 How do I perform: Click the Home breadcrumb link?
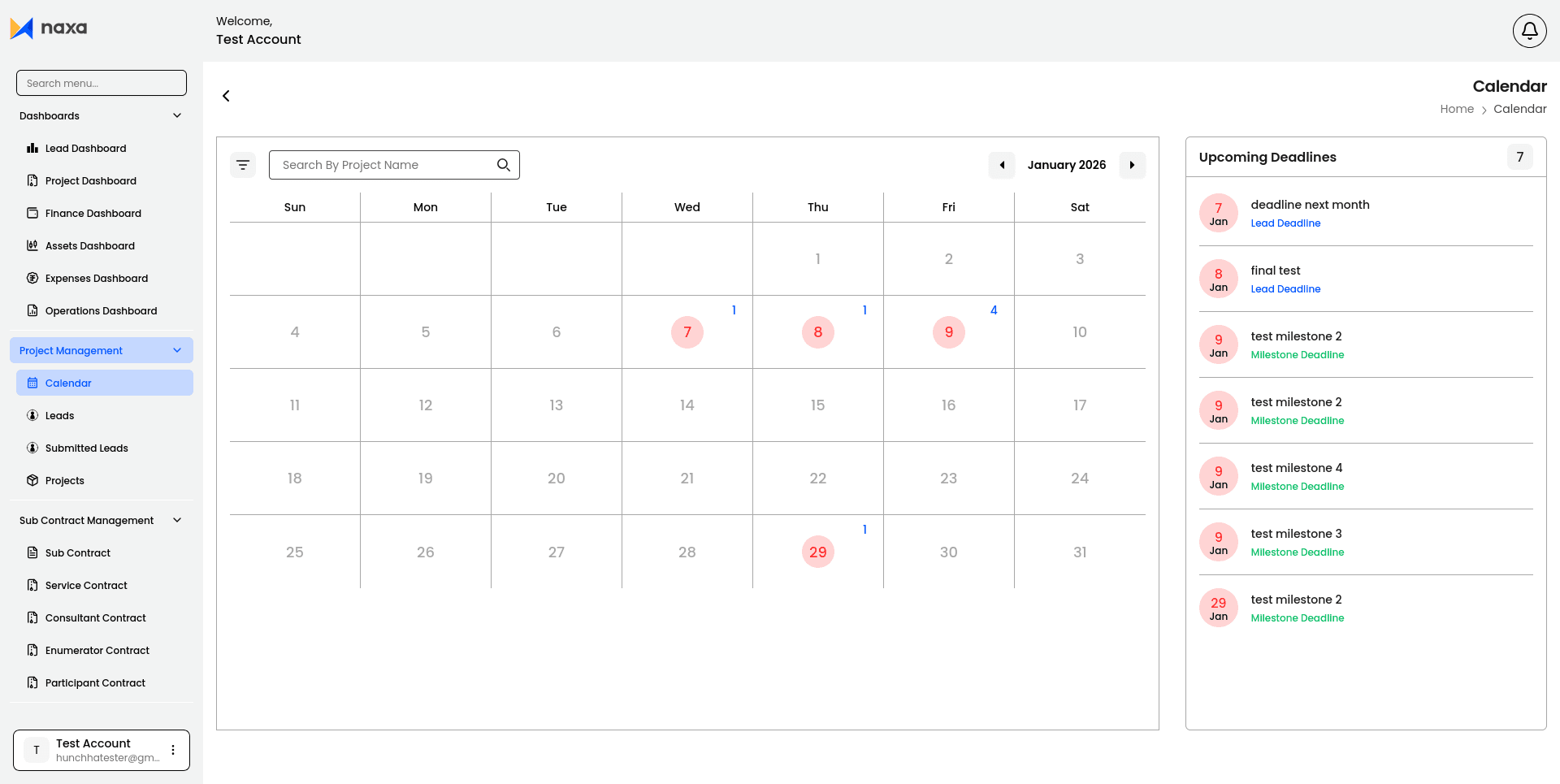tap(1456, 109)
